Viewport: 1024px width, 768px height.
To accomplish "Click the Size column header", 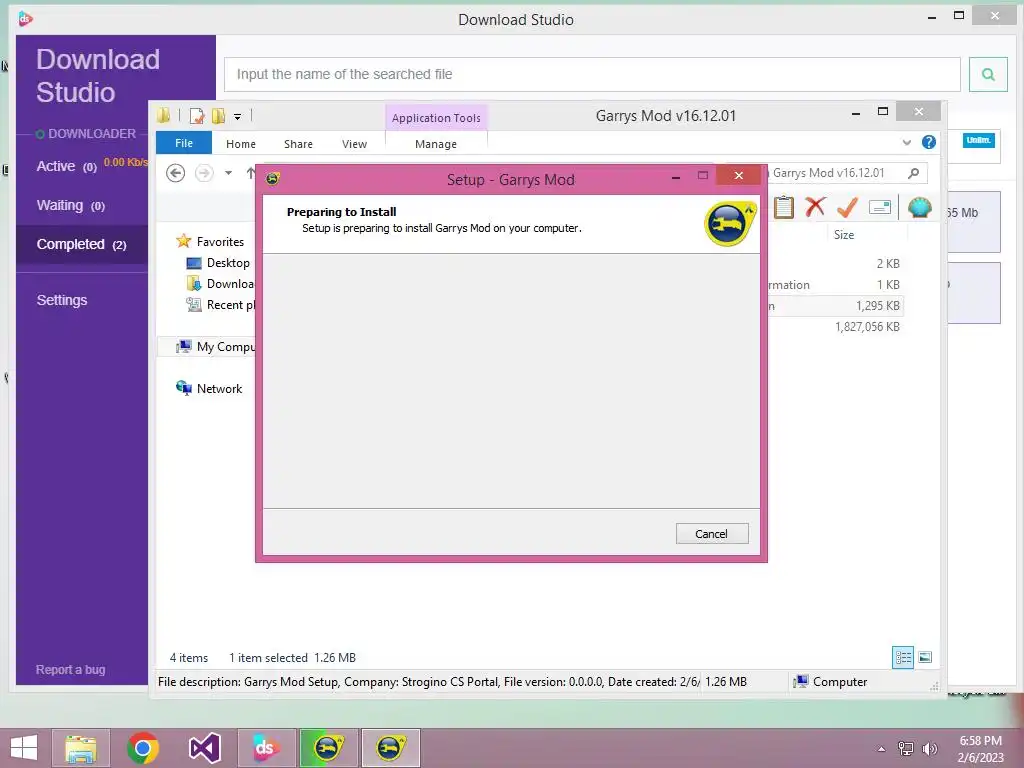I will click(843, 234).
